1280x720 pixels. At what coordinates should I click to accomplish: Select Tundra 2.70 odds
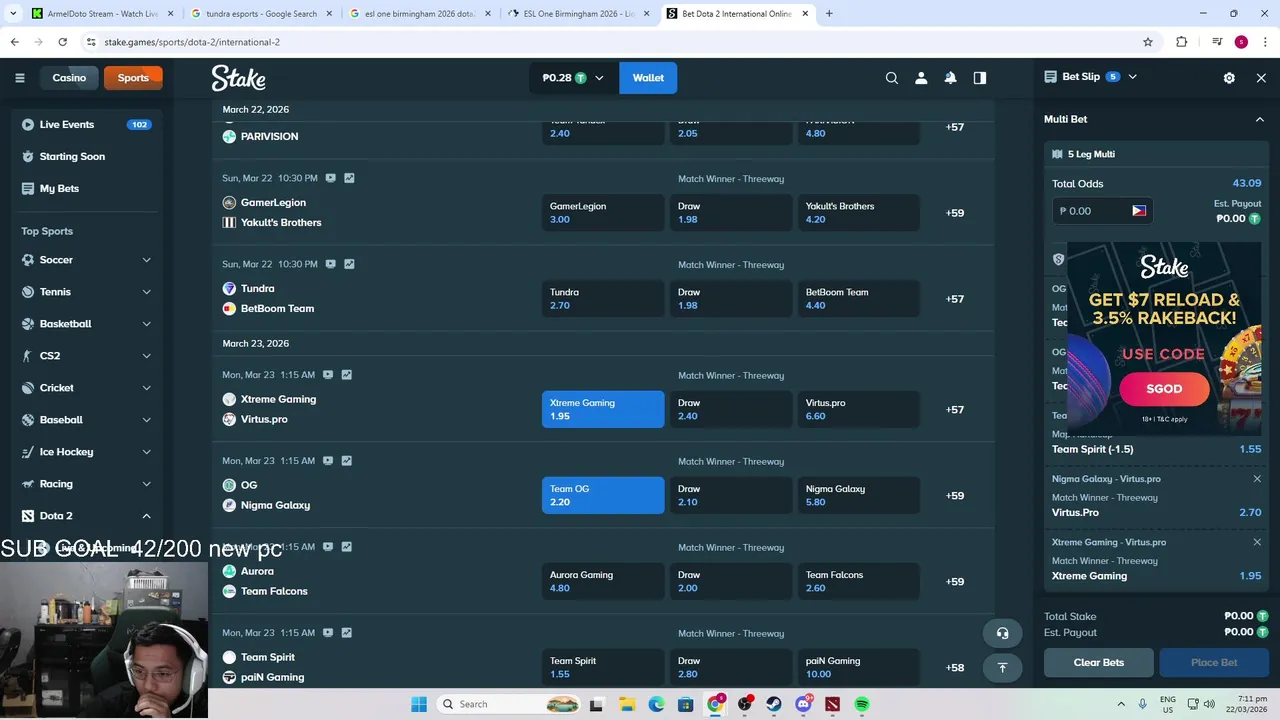(x=603, y=298)
